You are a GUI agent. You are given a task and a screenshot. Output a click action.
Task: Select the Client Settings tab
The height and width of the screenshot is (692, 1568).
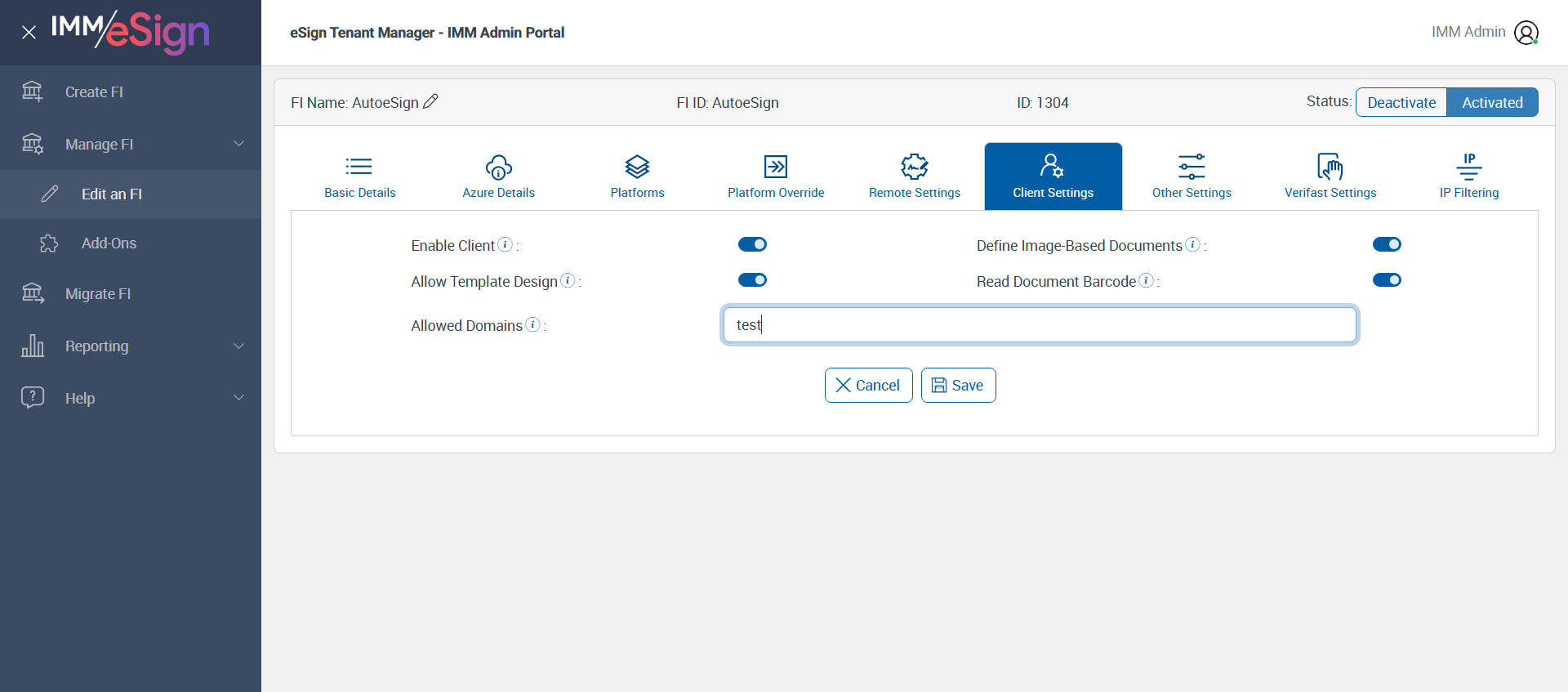click(1053, 176)
